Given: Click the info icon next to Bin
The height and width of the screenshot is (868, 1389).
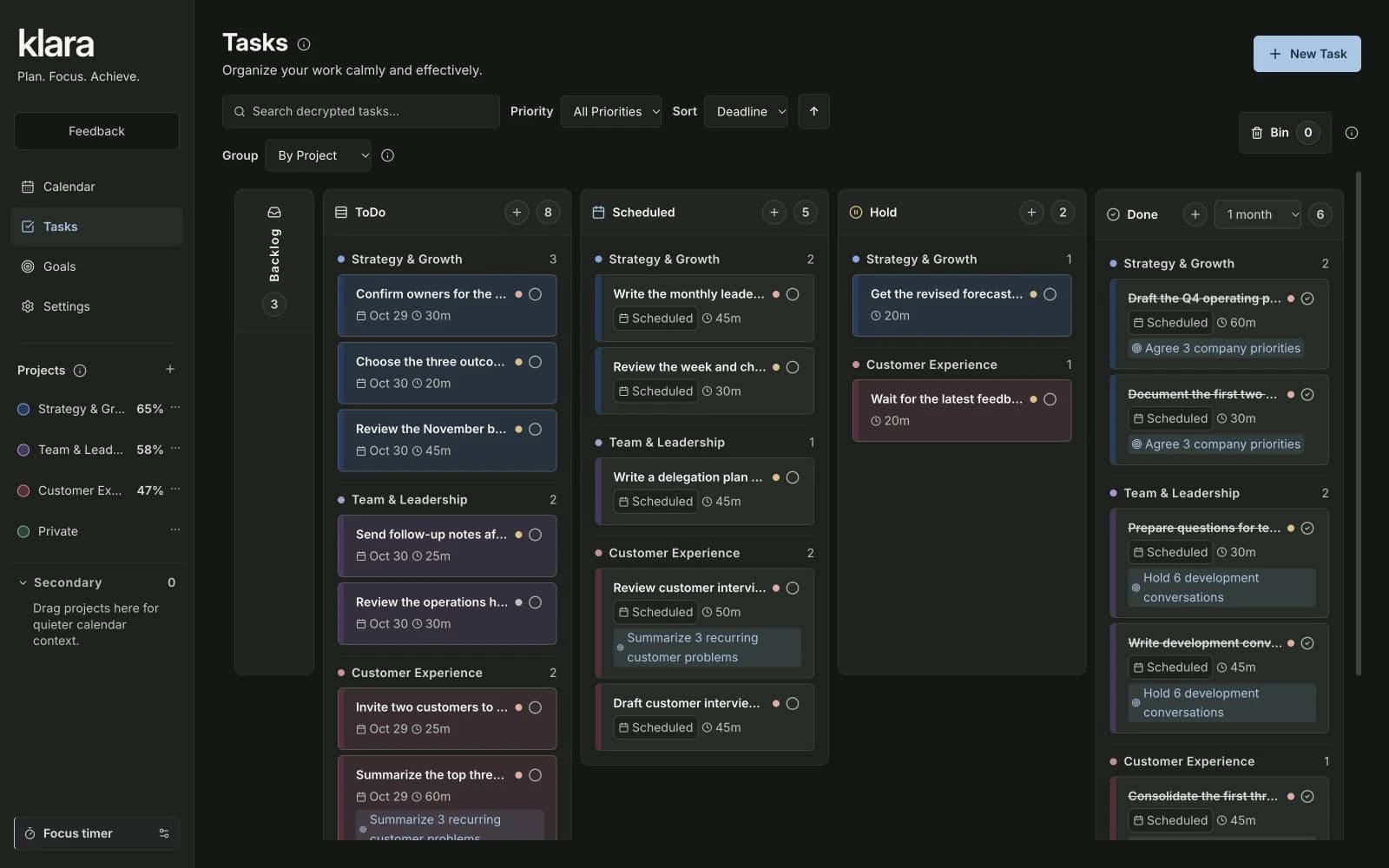Looking at the screenshot, I should (x=1351, y=133).
